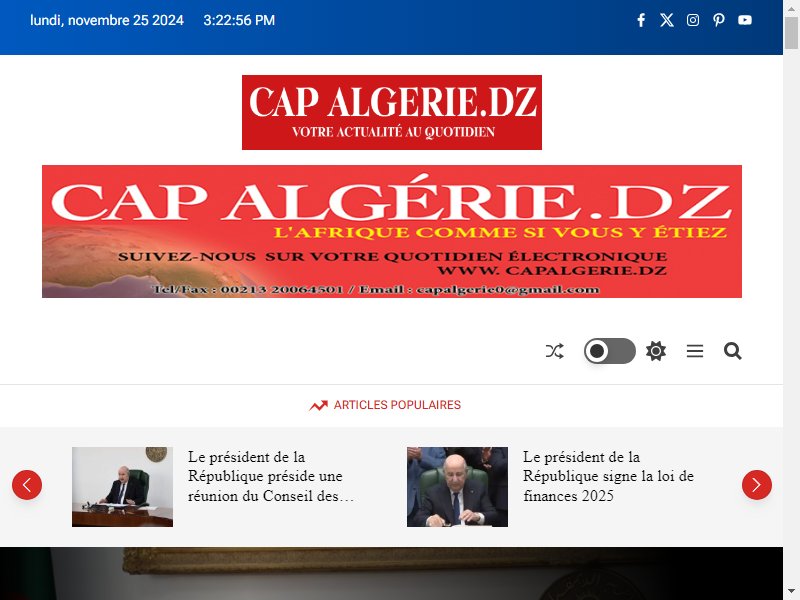Open the Facebook page icon
The height and width of the screenshot is (600, 800).
641,20
